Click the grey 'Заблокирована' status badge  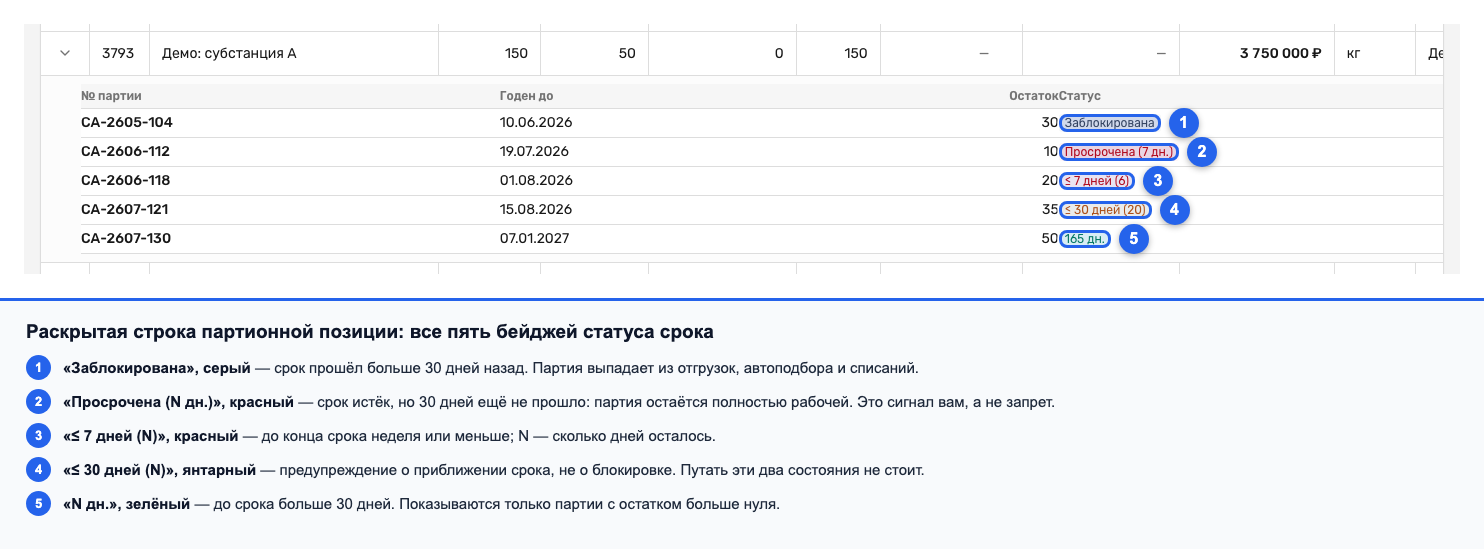click(x=1110, y=123)
